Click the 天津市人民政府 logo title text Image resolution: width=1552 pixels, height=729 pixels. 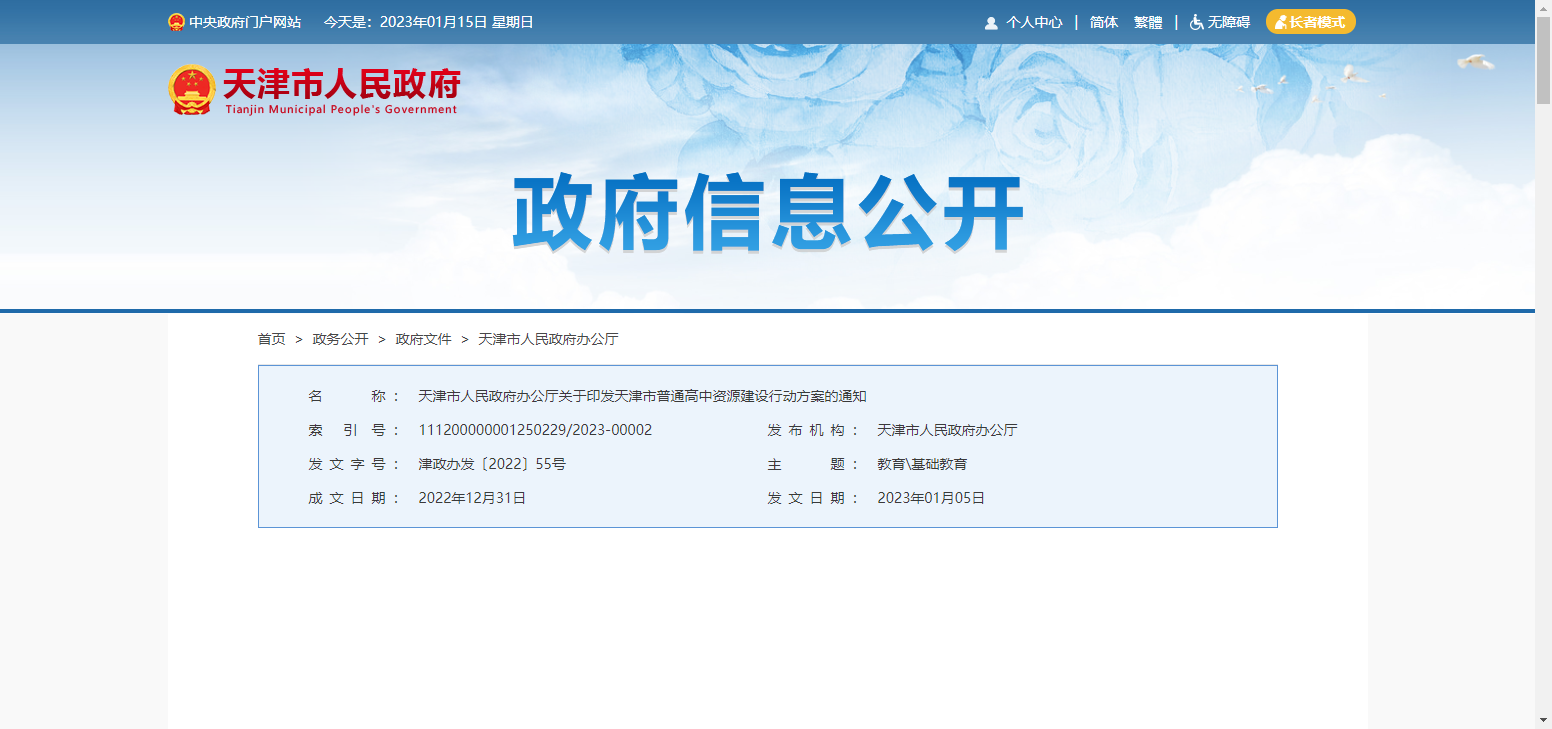[x=341, y=84]
